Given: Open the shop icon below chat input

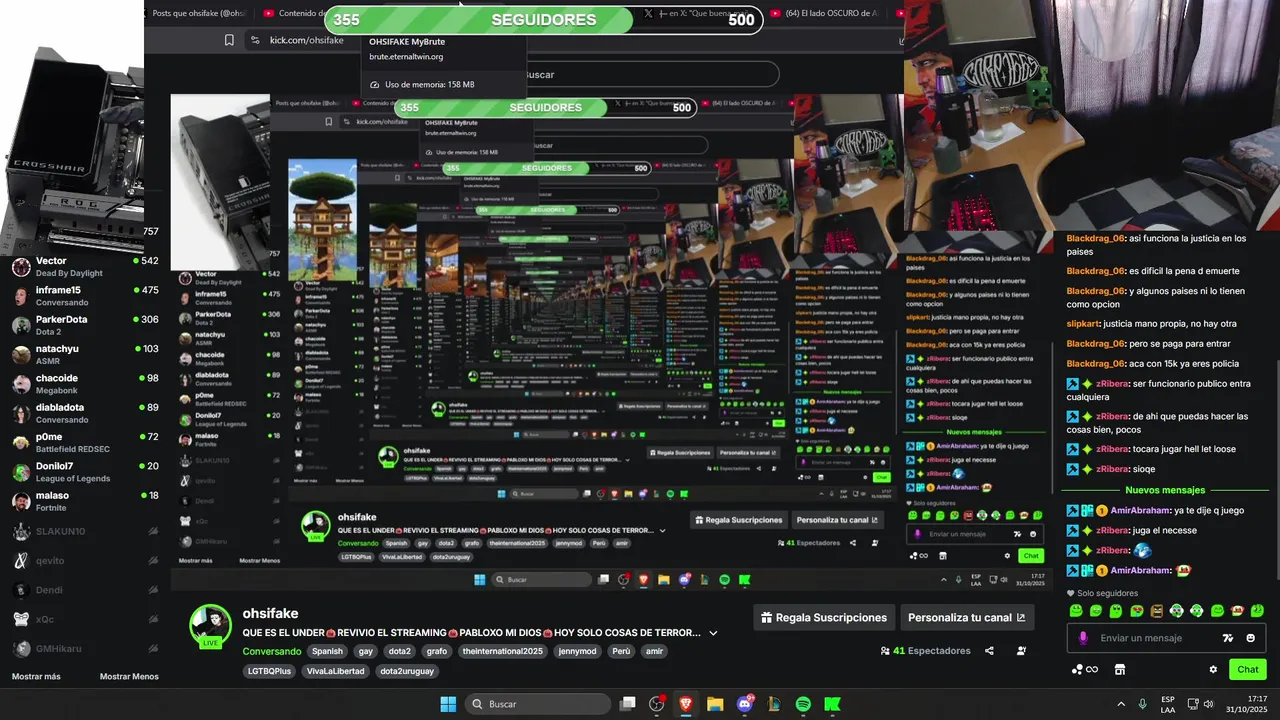Looking at the screenshot, I should (1120, 670).
